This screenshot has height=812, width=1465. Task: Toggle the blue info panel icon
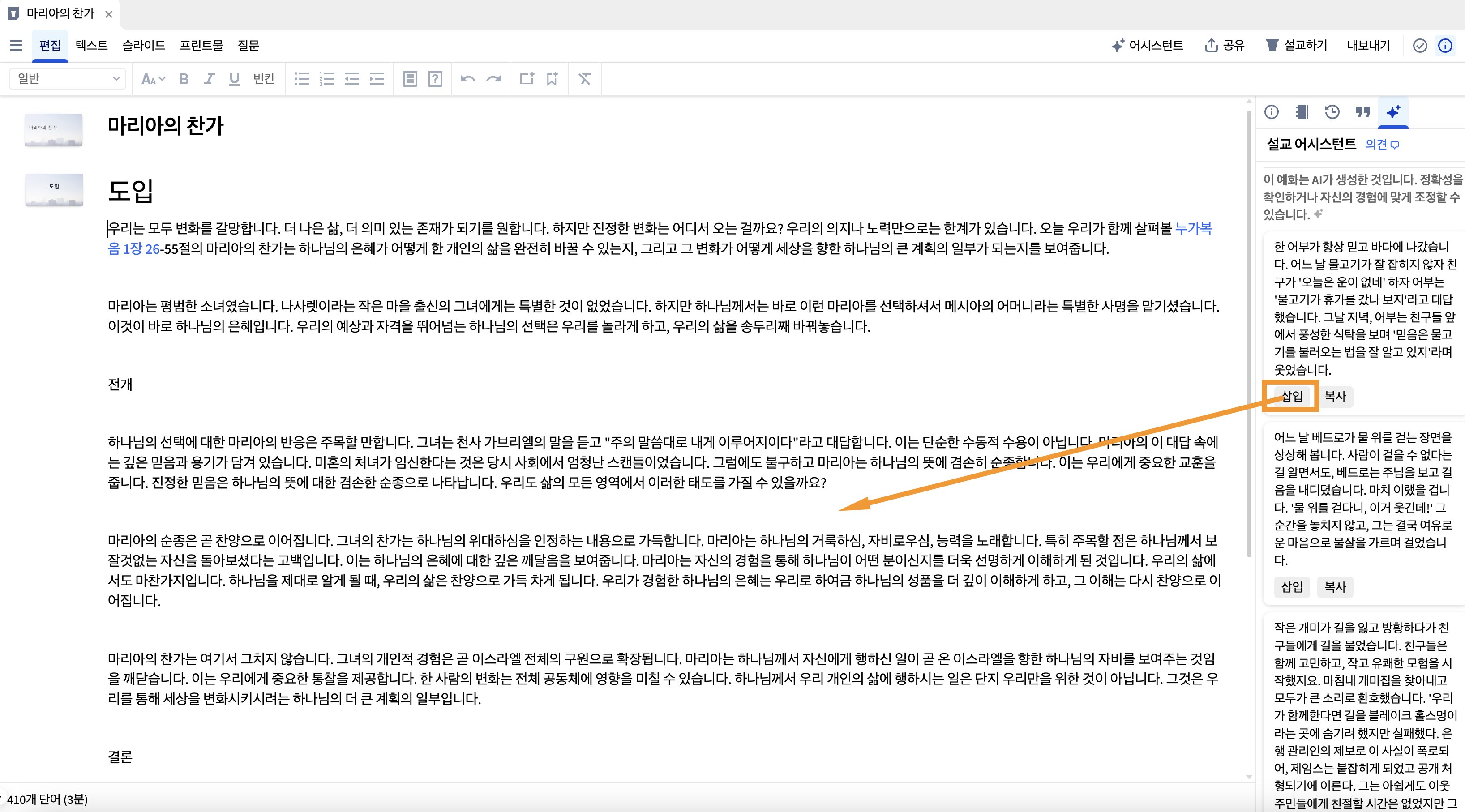(x=1445, y=46)
